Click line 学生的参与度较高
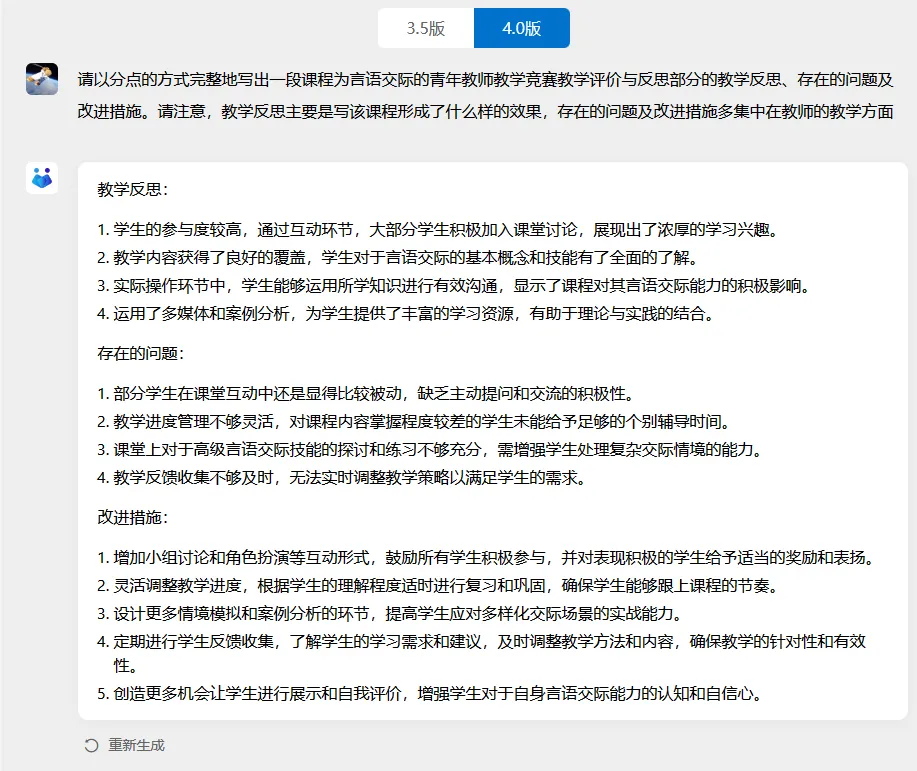Image resolution: width=917 pixels, height=771 pixels. [440, 230]
